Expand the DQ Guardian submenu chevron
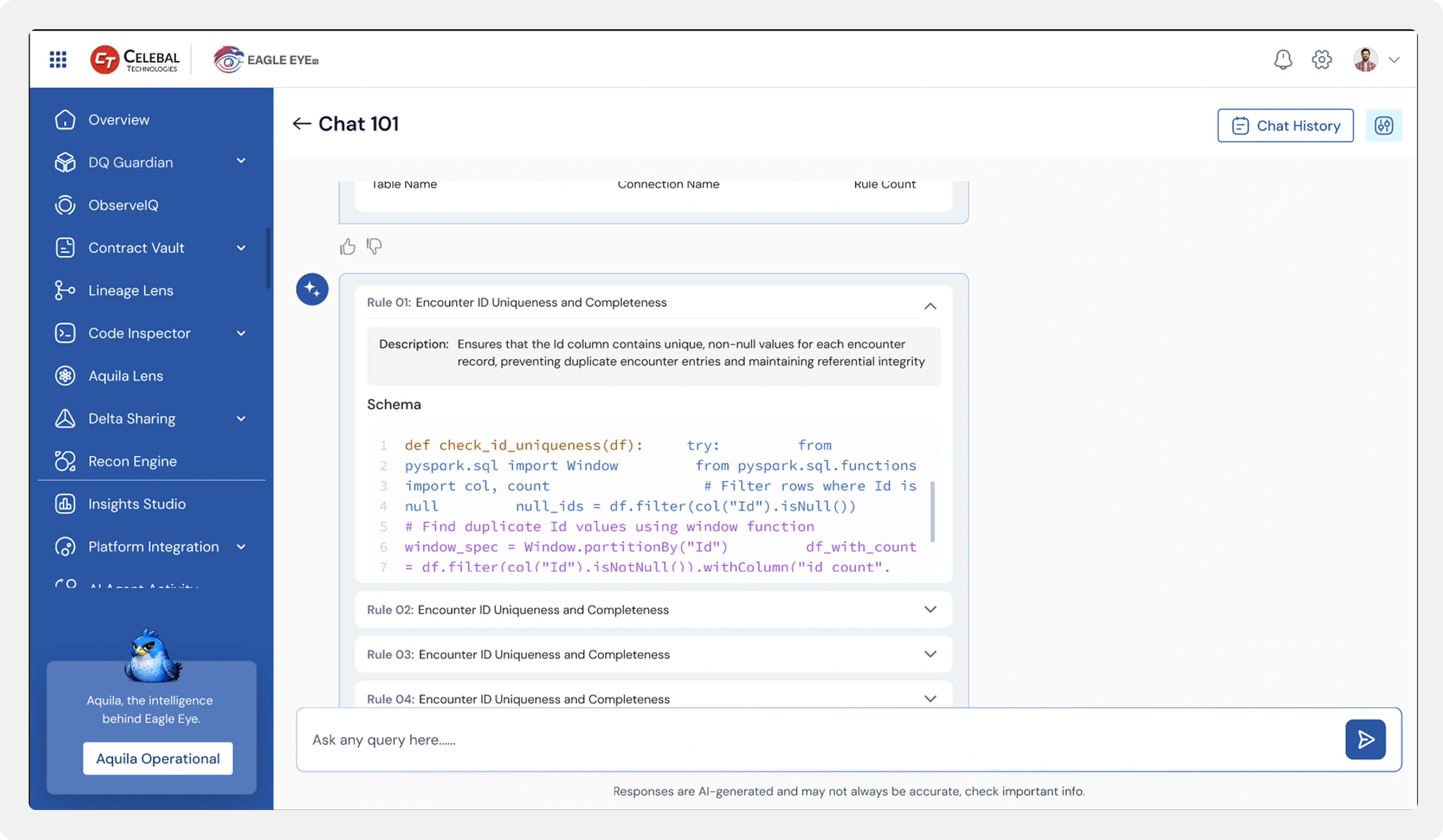 (241, 162)
